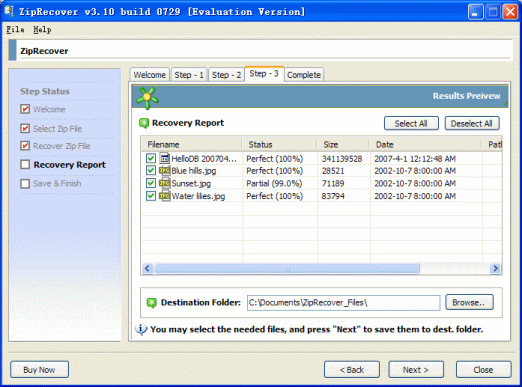Click the Deselect All button
The height and width of the screenshot is (387, 522).
pyautogui.click(x=472, y=123)
